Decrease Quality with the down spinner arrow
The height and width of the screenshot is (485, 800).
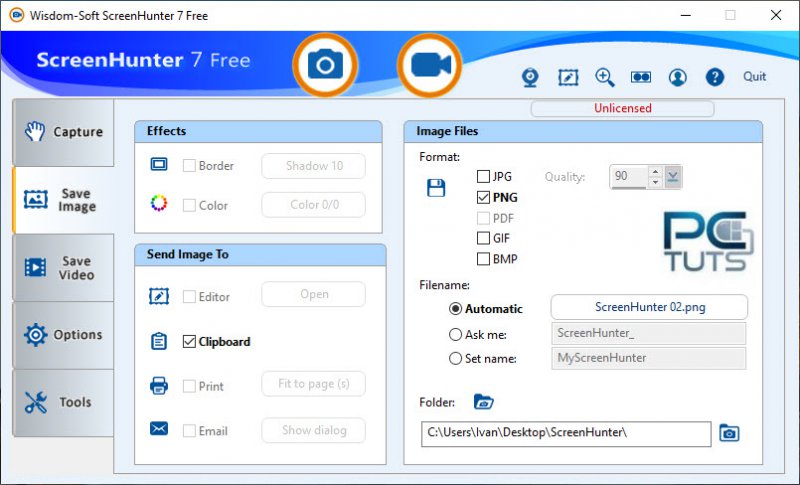[655, 182]
